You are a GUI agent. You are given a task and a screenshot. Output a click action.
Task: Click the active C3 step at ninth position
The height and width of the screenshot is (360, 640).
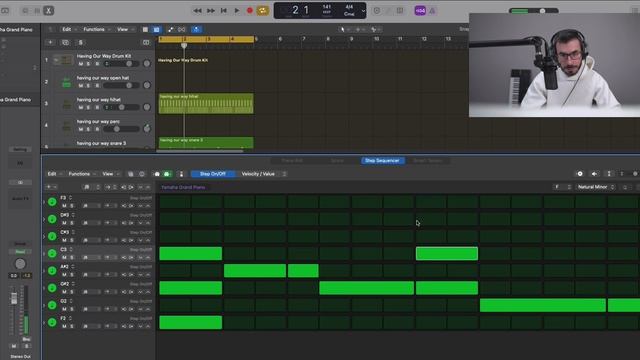click(447, 253)
